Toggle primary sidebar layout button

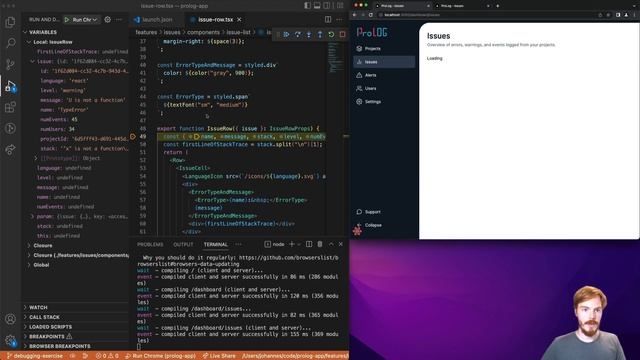pyautogui.click(x=307, y=6)
